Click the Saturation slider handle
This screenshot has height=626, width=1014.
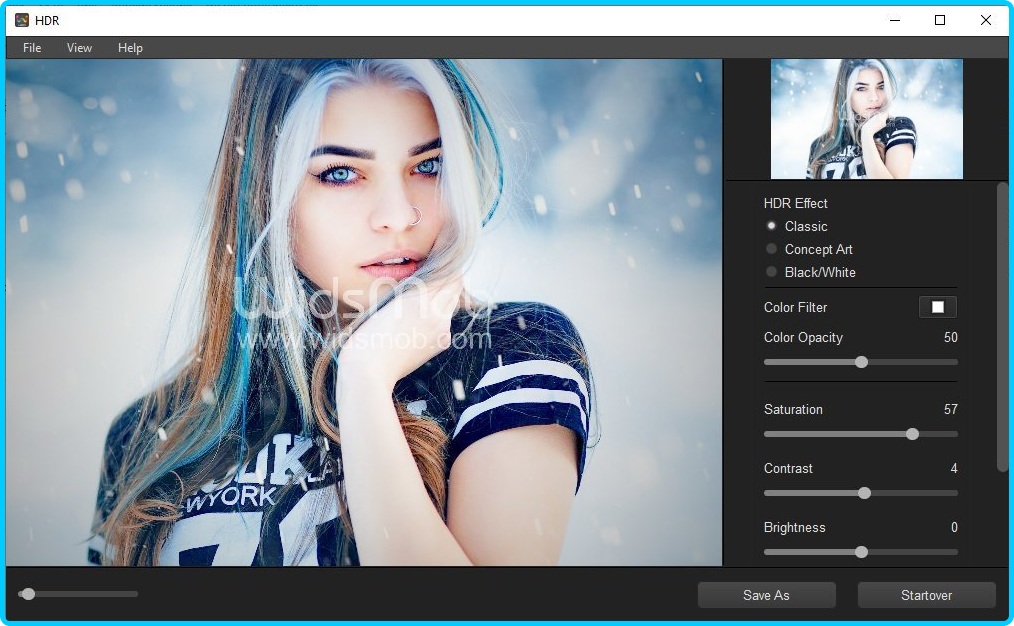912,434
